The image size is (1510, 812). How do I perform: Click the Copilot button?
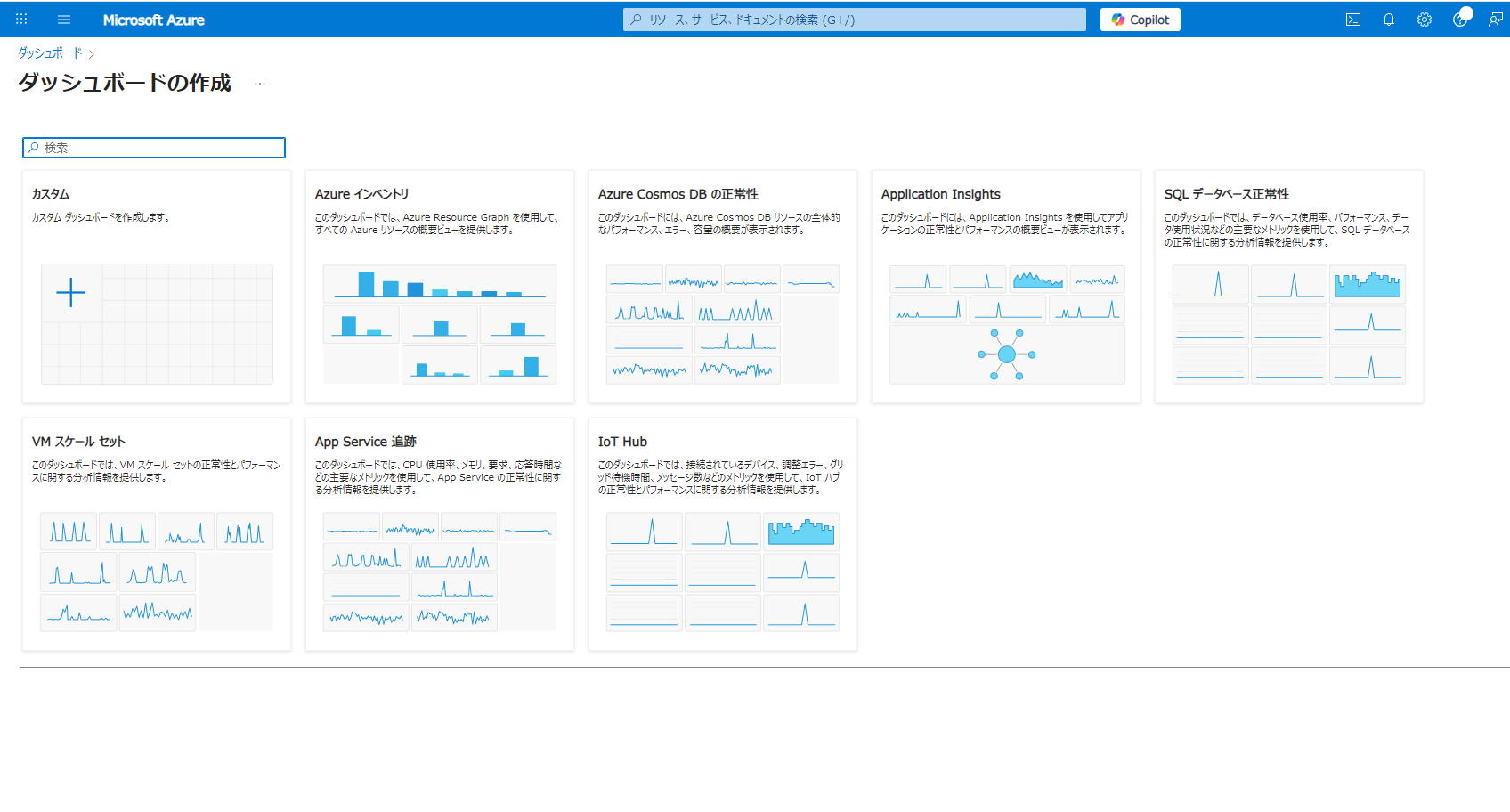coord(1141,20)
